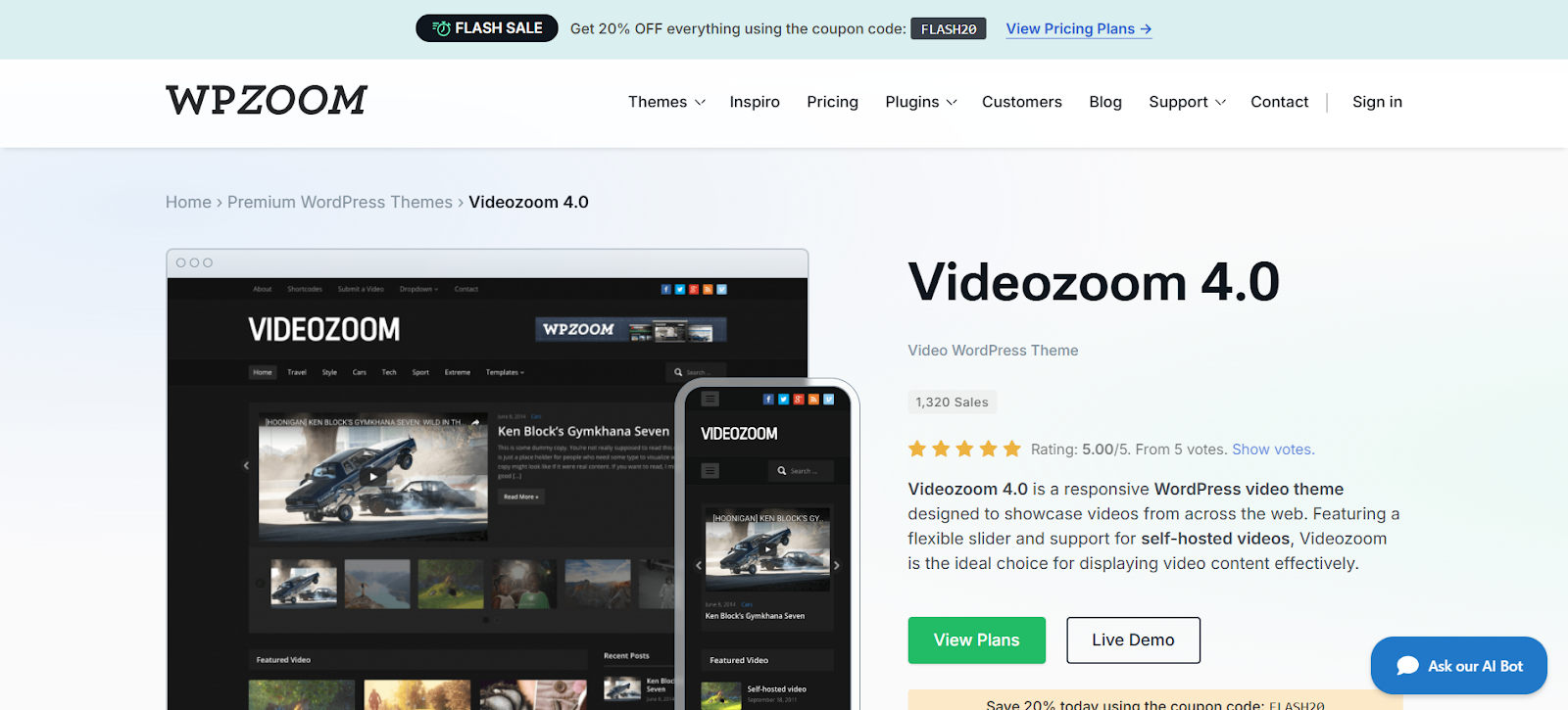
Task: Open the Live Demo
Action: click(x=1133, y=640)
